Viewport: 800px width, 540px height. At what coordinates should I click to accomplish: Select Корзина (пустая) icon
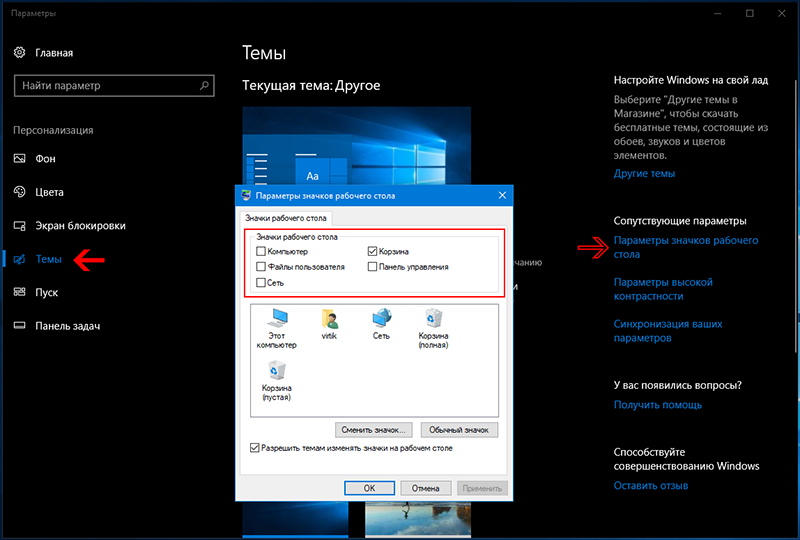coord(277,381)
